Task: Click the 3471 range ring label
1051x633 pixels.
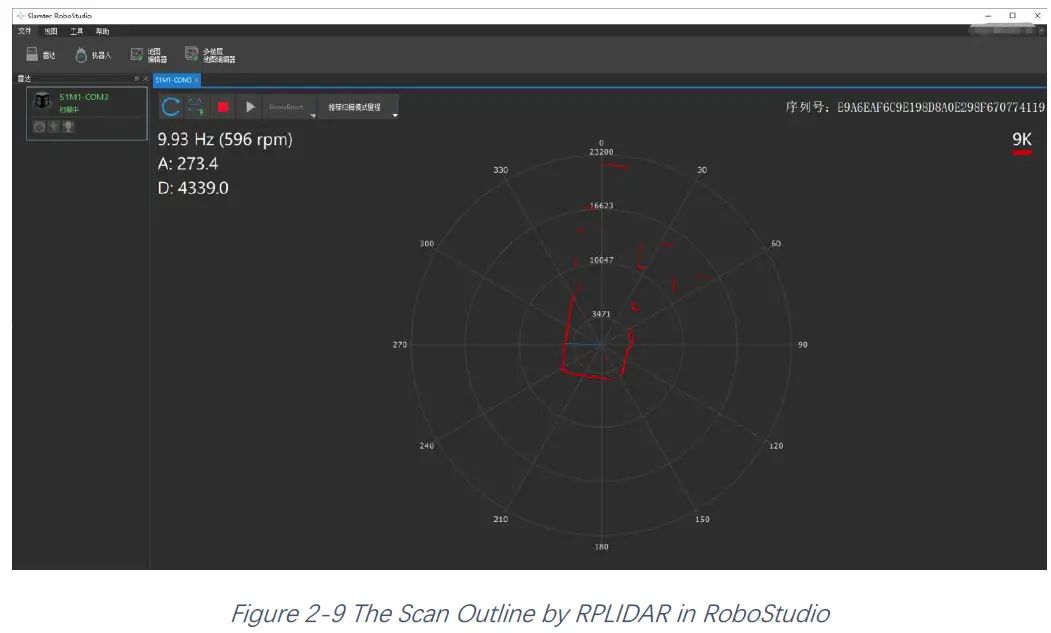Action: pos(601,314)
